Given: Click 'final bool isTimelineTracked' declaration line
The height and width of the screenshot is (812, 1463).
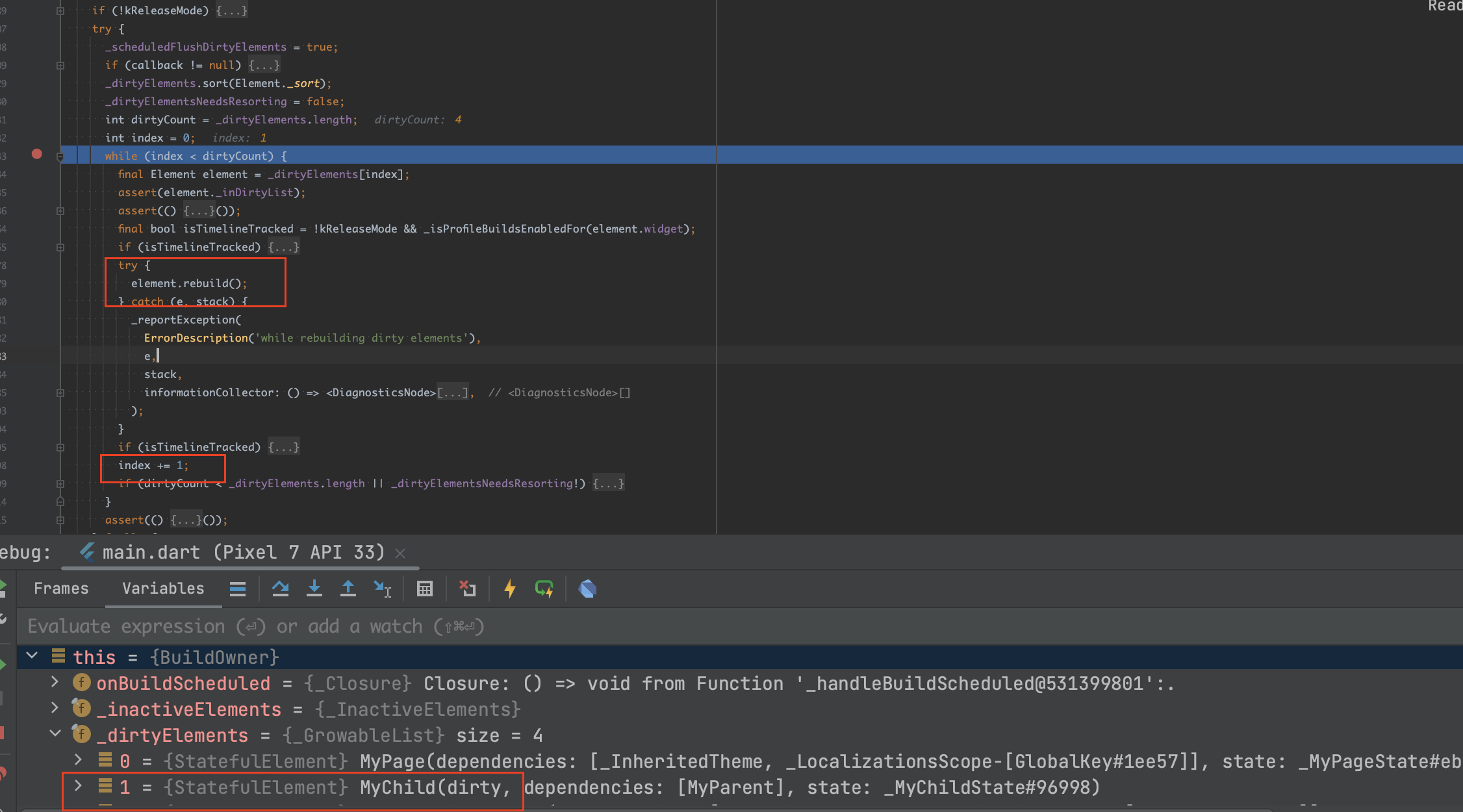Looking at the screenshot, I should [407, 229].
